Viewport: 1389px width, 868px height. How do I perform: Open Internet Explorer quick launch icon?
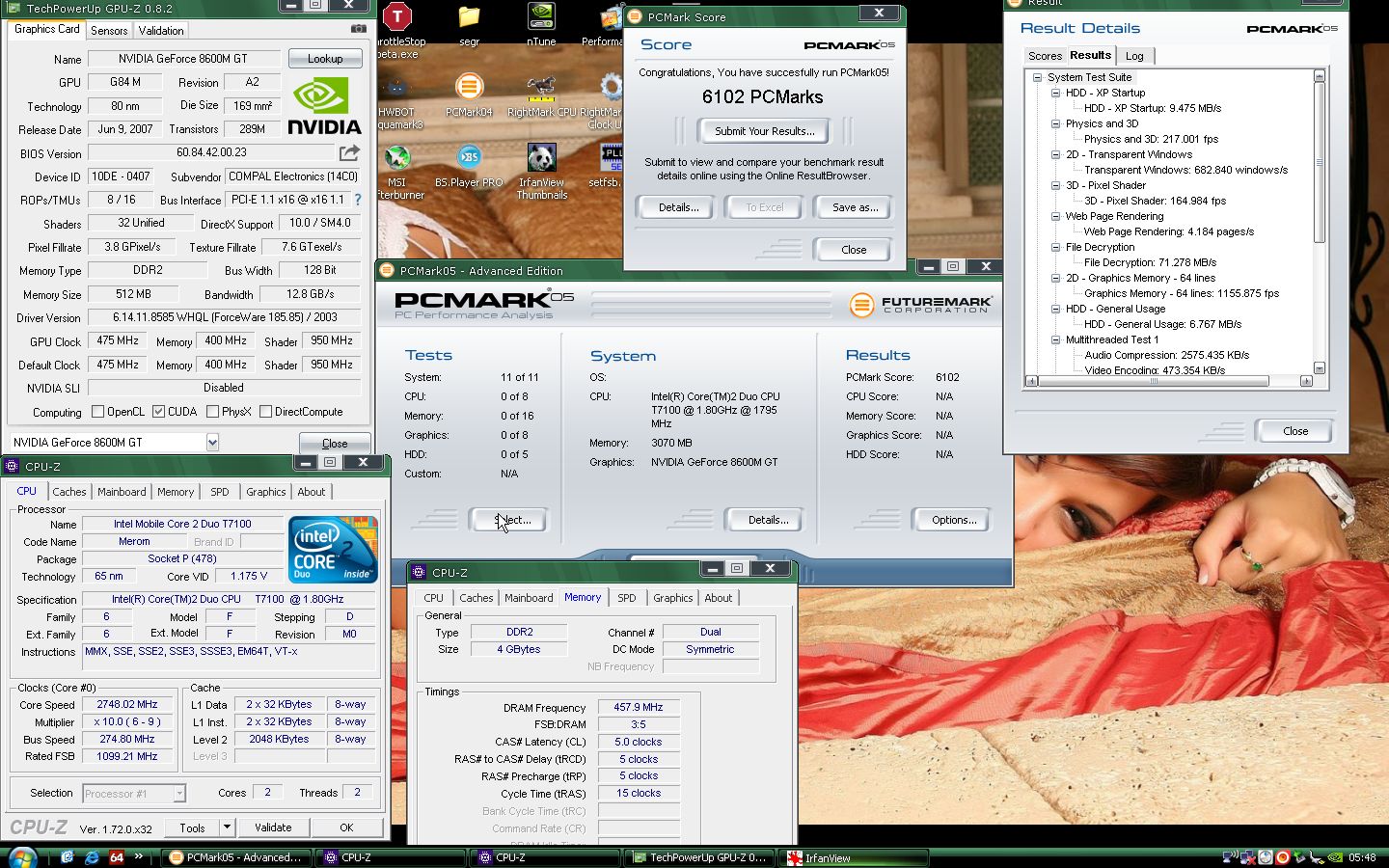point(93,856)
